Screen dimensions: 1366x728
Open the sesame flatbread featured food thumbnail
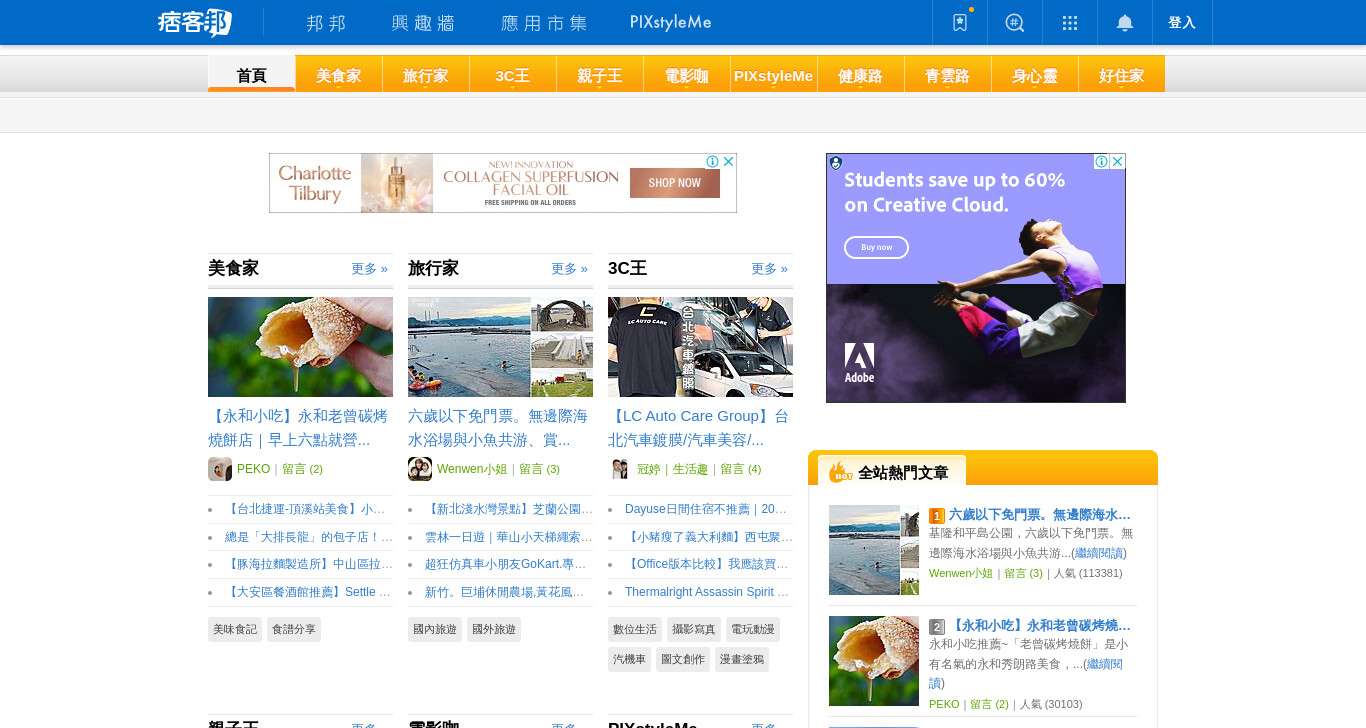(x=300, y=347)
